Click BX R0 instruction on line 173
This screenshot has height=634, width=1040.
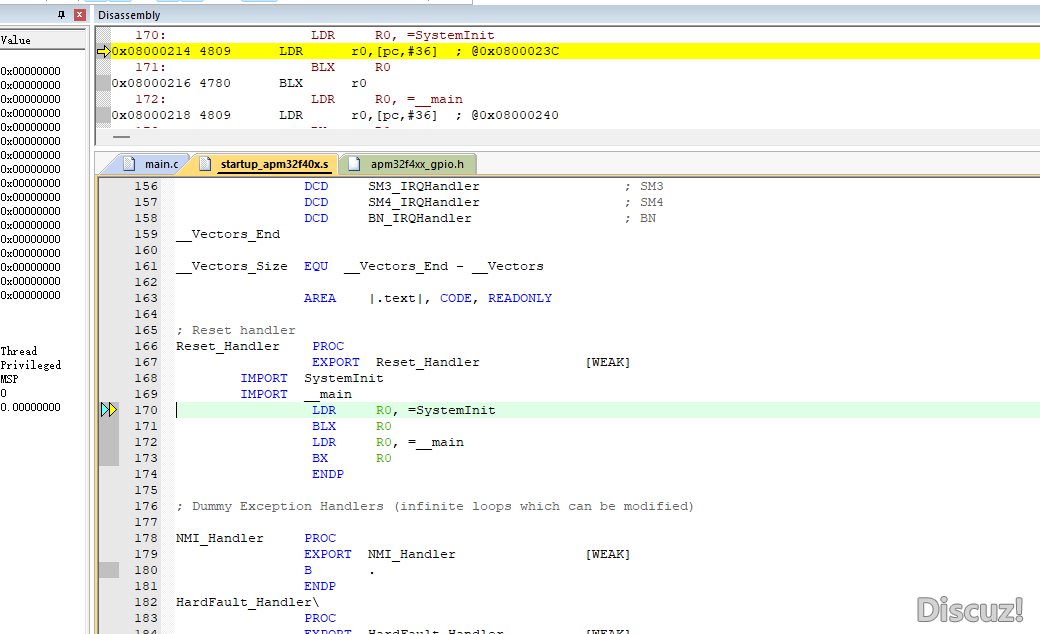[352, 458]
